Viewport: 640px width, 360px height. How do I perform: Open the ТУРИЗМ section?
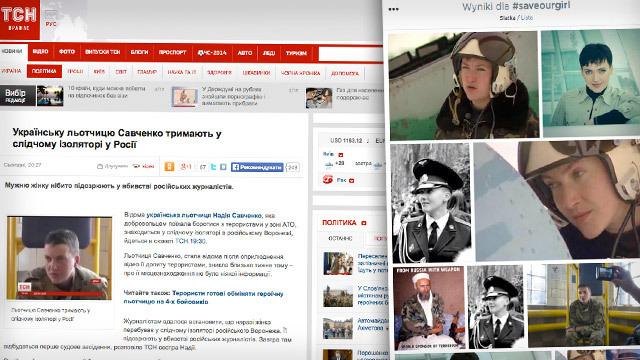point(296,53)
